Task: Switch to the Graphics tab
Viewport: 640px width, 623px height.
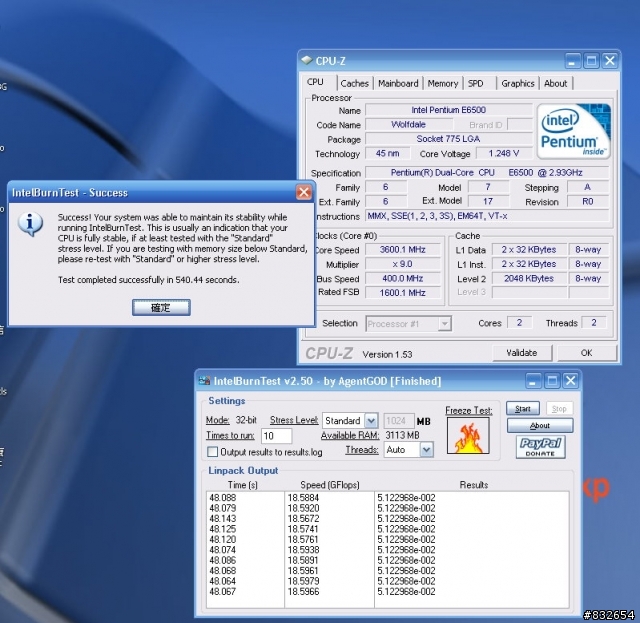Action: (x=518, y=84)
